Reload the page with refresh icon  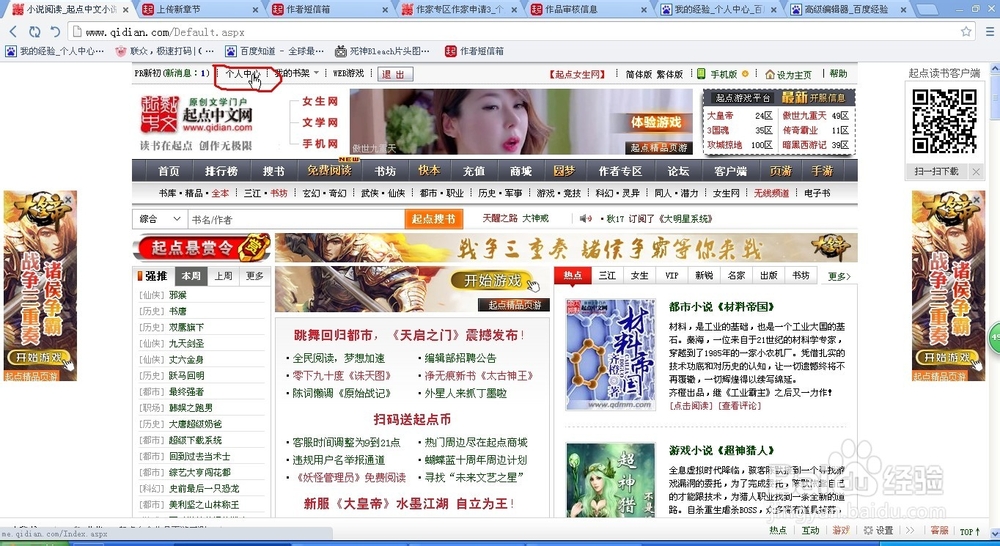click(34, 31)
